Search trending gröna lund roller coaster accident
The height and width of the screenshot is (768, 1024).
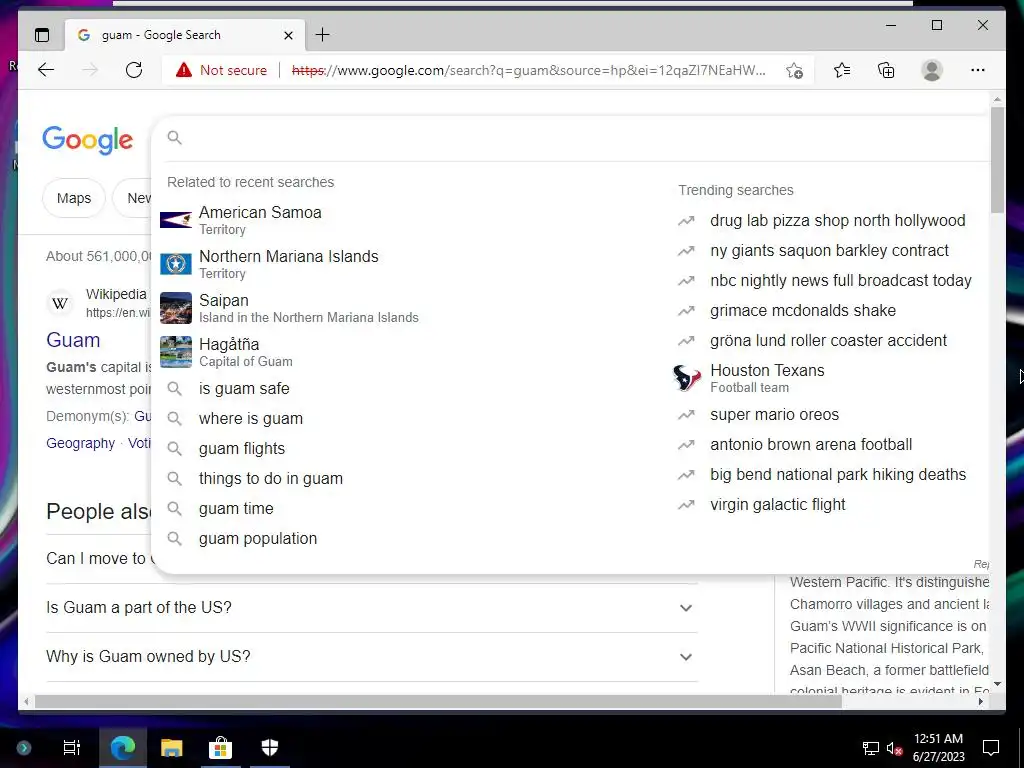[828, 341]
